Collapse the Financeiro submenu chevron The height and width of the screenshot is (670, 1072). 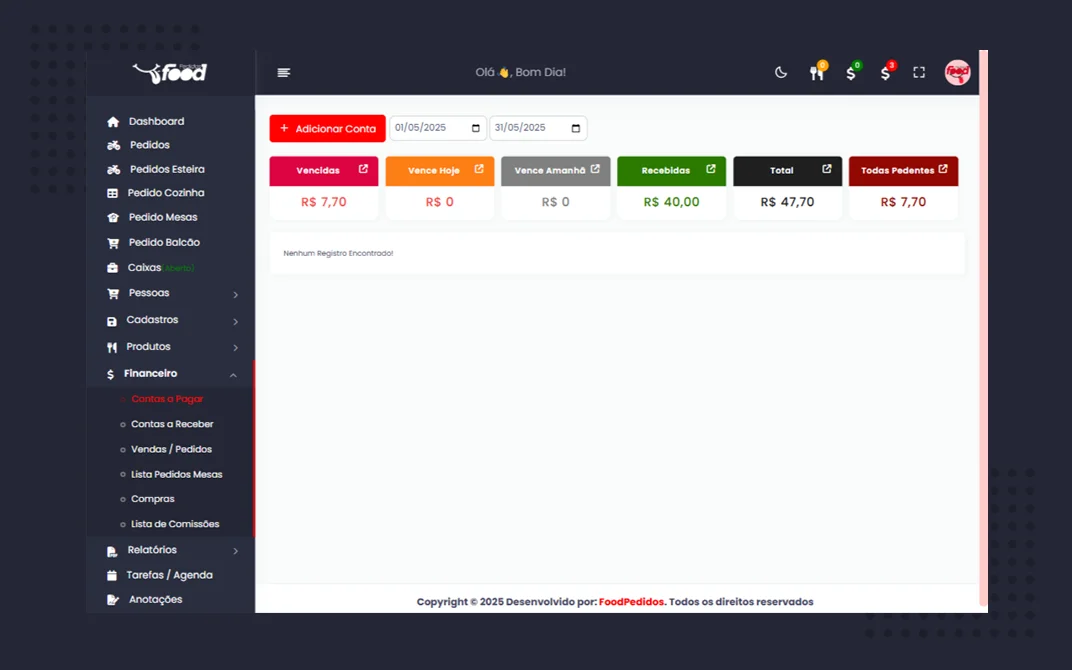tap(233, 375)
